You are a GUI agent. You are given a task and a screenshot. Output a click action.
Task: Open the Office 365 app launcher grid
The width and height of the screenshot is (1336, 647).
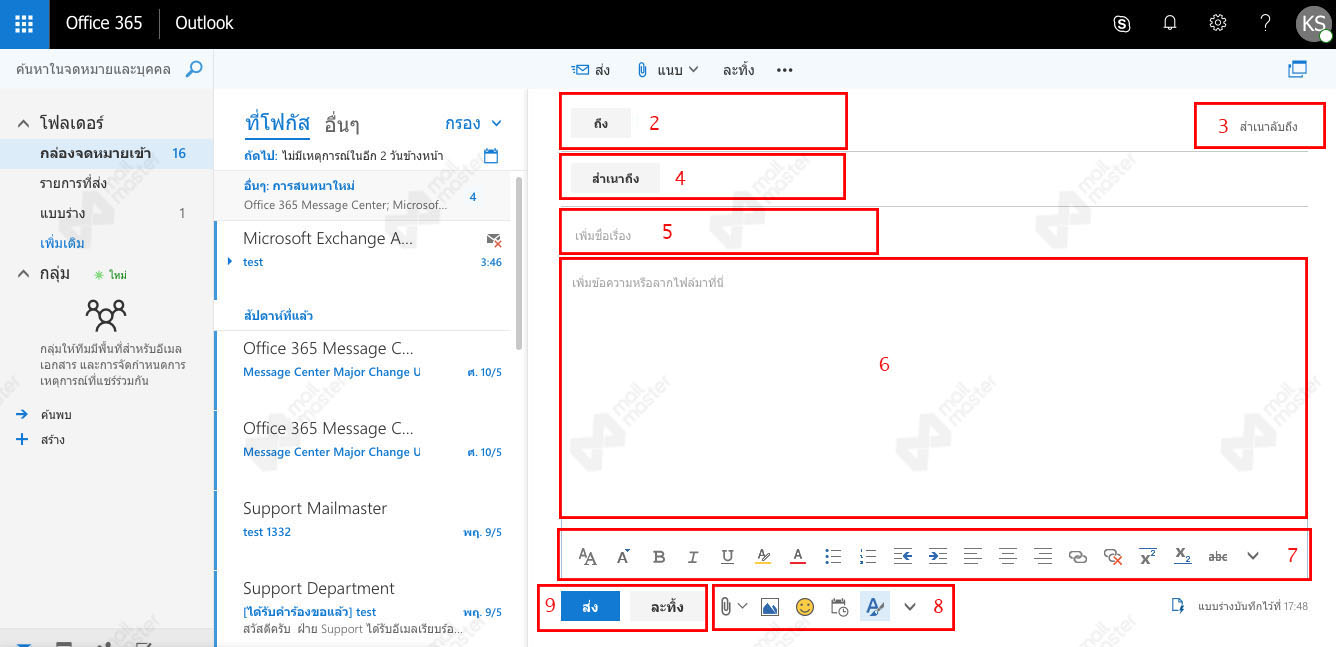(x=24, y=24)
